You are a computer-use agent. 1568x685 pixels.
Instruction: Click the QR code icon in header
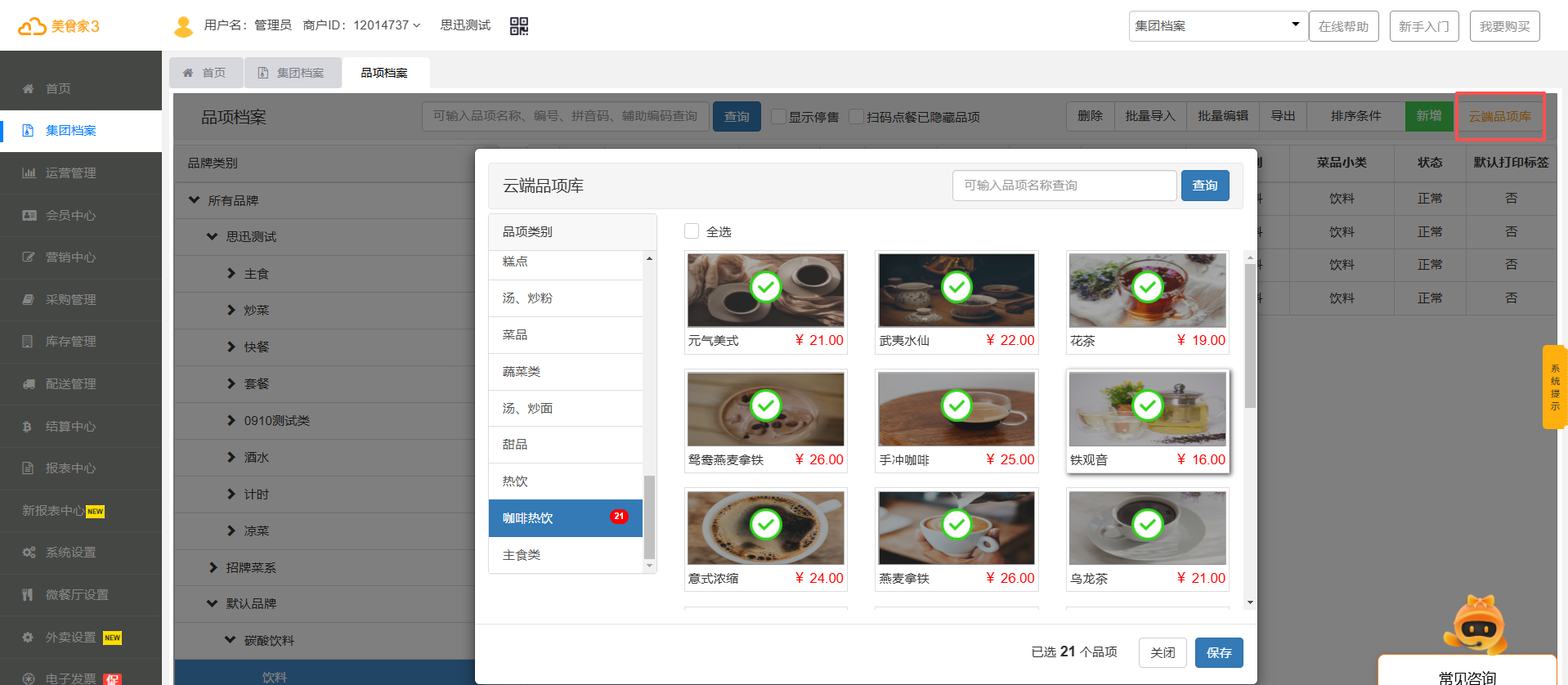[518, 26]
